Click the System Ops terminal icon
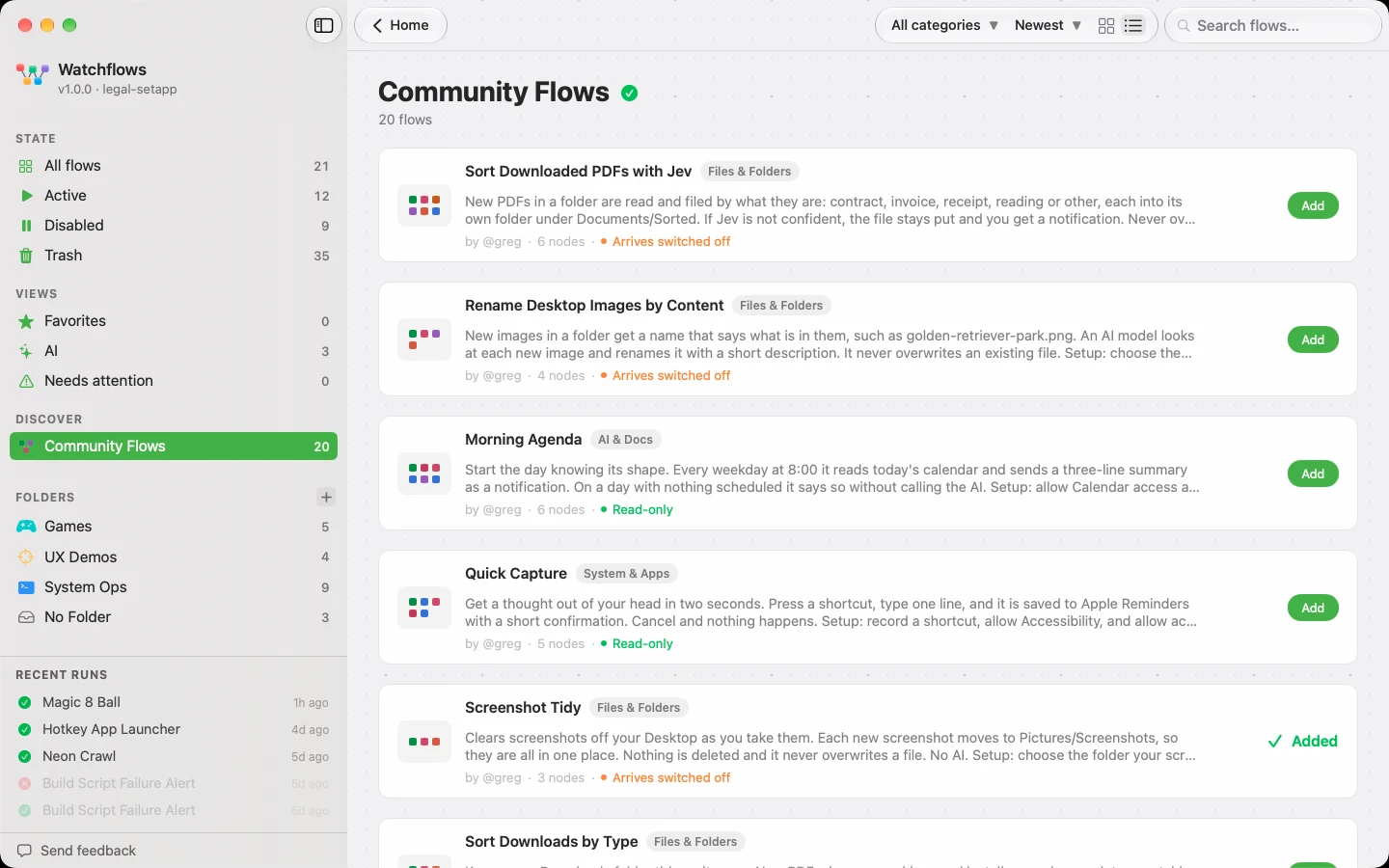This screenshot has width=1389, height=868. tap(26, 587)
